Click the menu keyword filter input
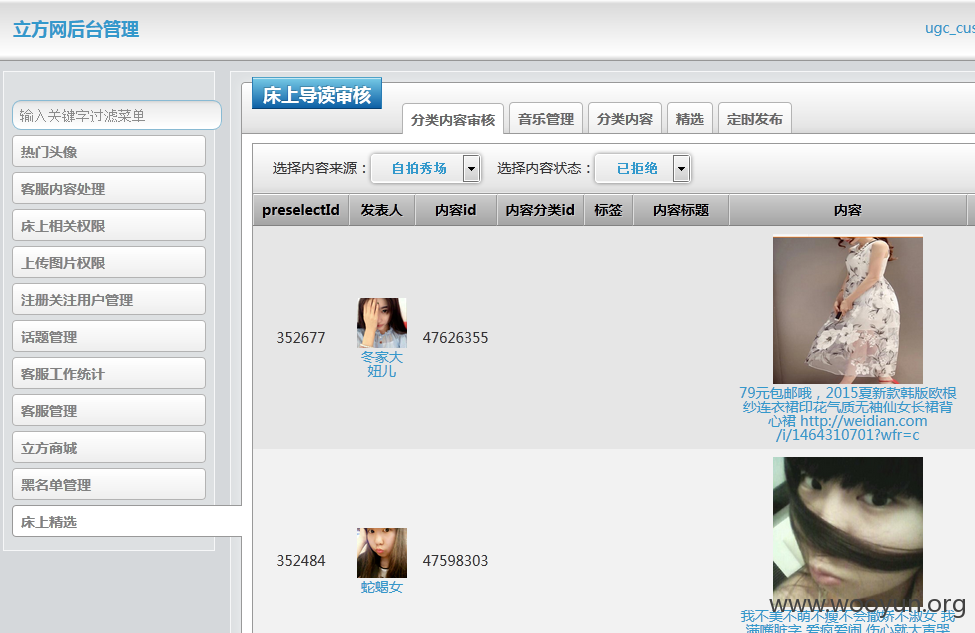975x633 pixels. click(x=117, y=116)
